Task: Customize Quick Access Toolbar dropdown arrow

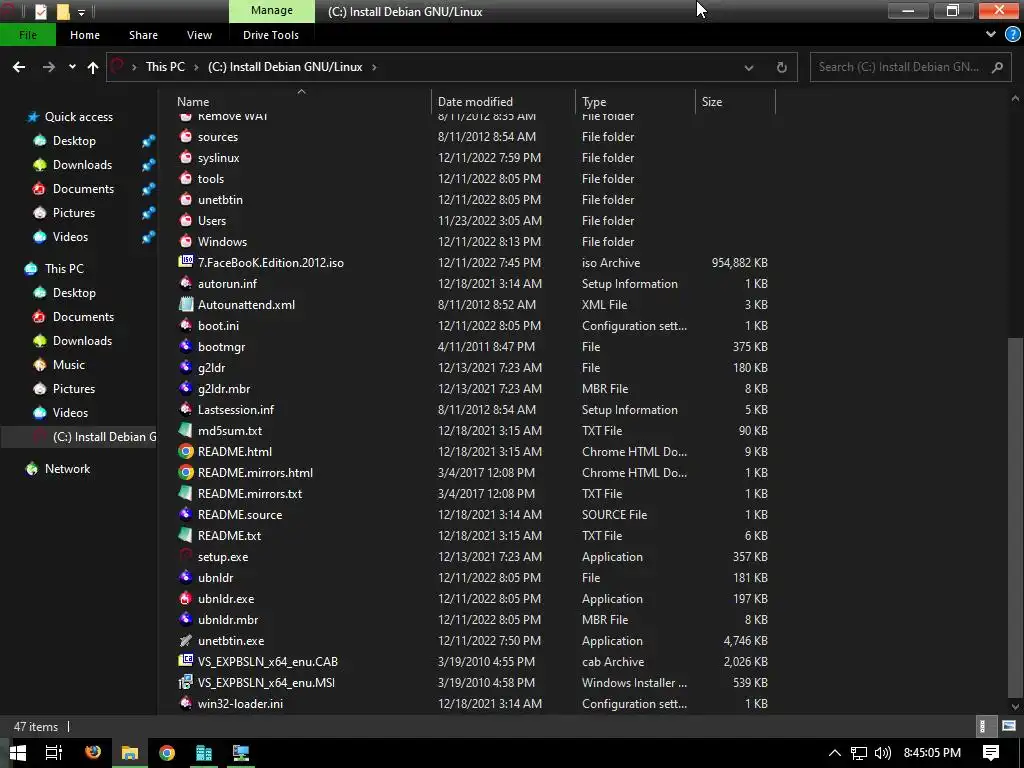Action: 82,12
